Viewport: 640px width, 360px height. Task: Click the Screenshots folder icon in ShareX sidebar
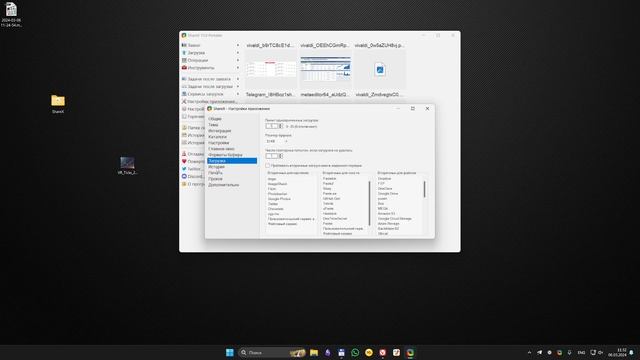click(184, 128)
